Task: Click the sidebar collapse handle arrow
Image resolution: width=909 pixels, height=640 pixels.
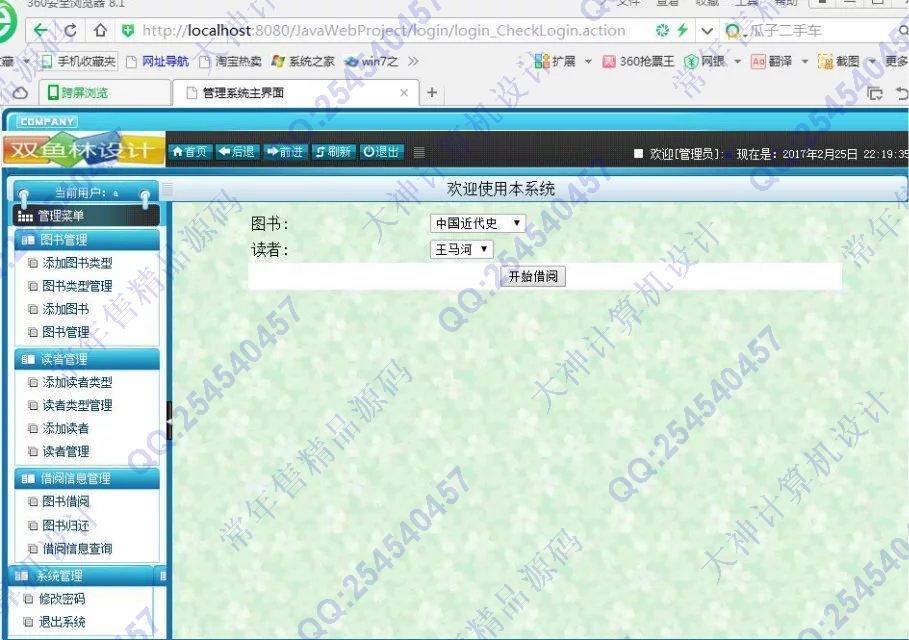Action: coord(169,421)
